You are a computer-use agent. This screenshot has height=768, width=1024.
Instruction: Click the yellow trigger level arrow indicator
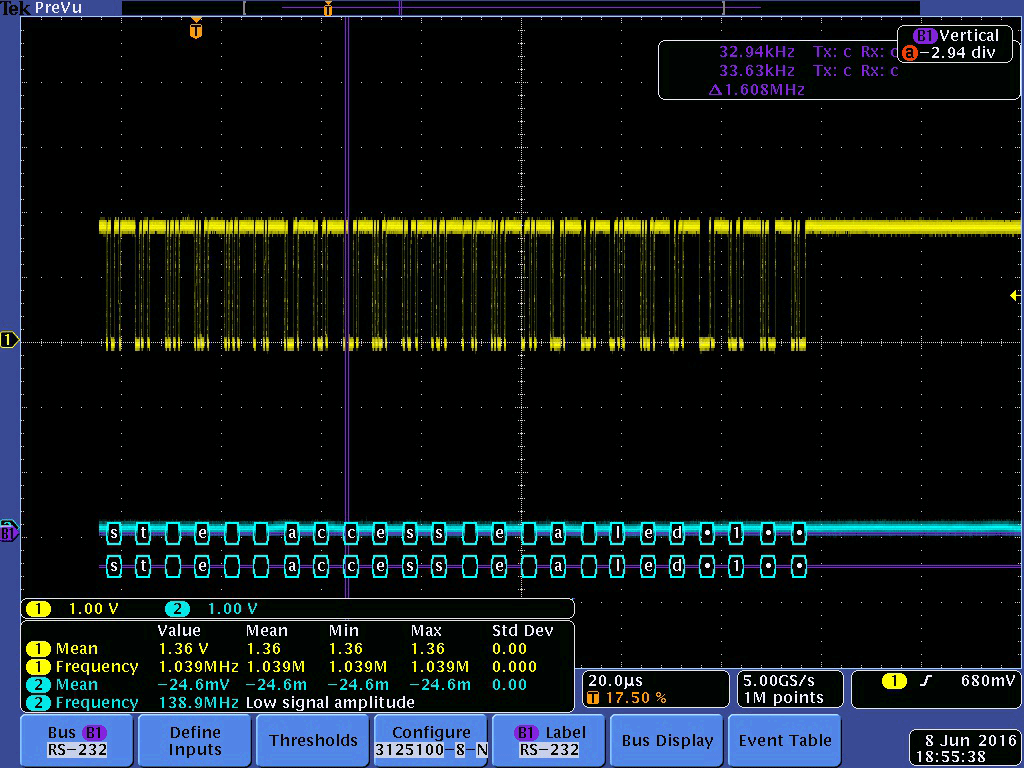coord(1015,295)
